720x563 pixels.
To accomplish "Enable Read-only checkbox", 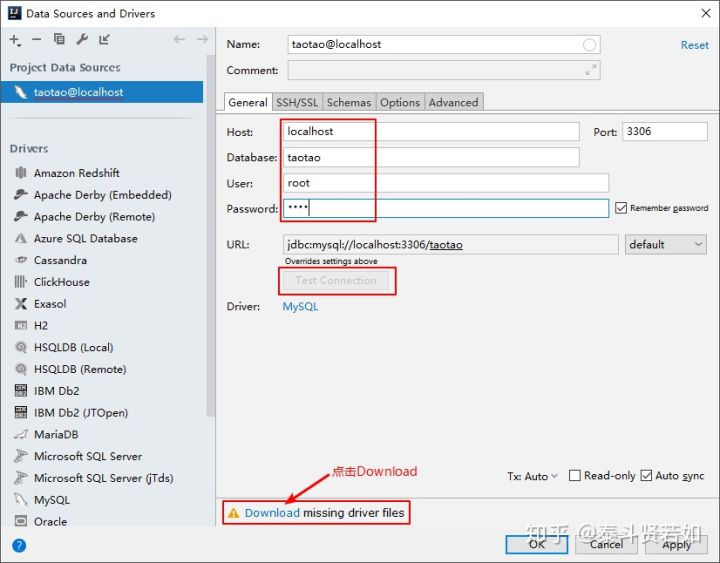I will (574, 475).
